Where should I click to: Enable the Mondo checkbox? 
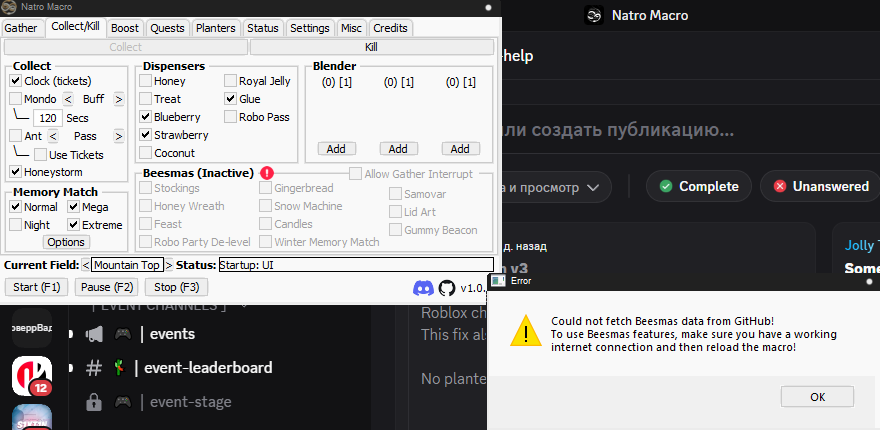pos(16,99)
